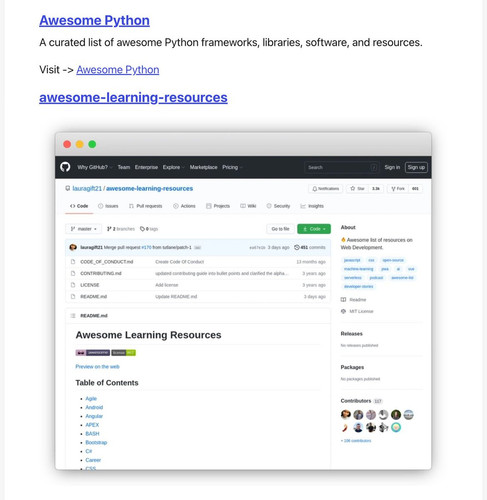Select Team in the GitHub nav bar

click(124, 167)
